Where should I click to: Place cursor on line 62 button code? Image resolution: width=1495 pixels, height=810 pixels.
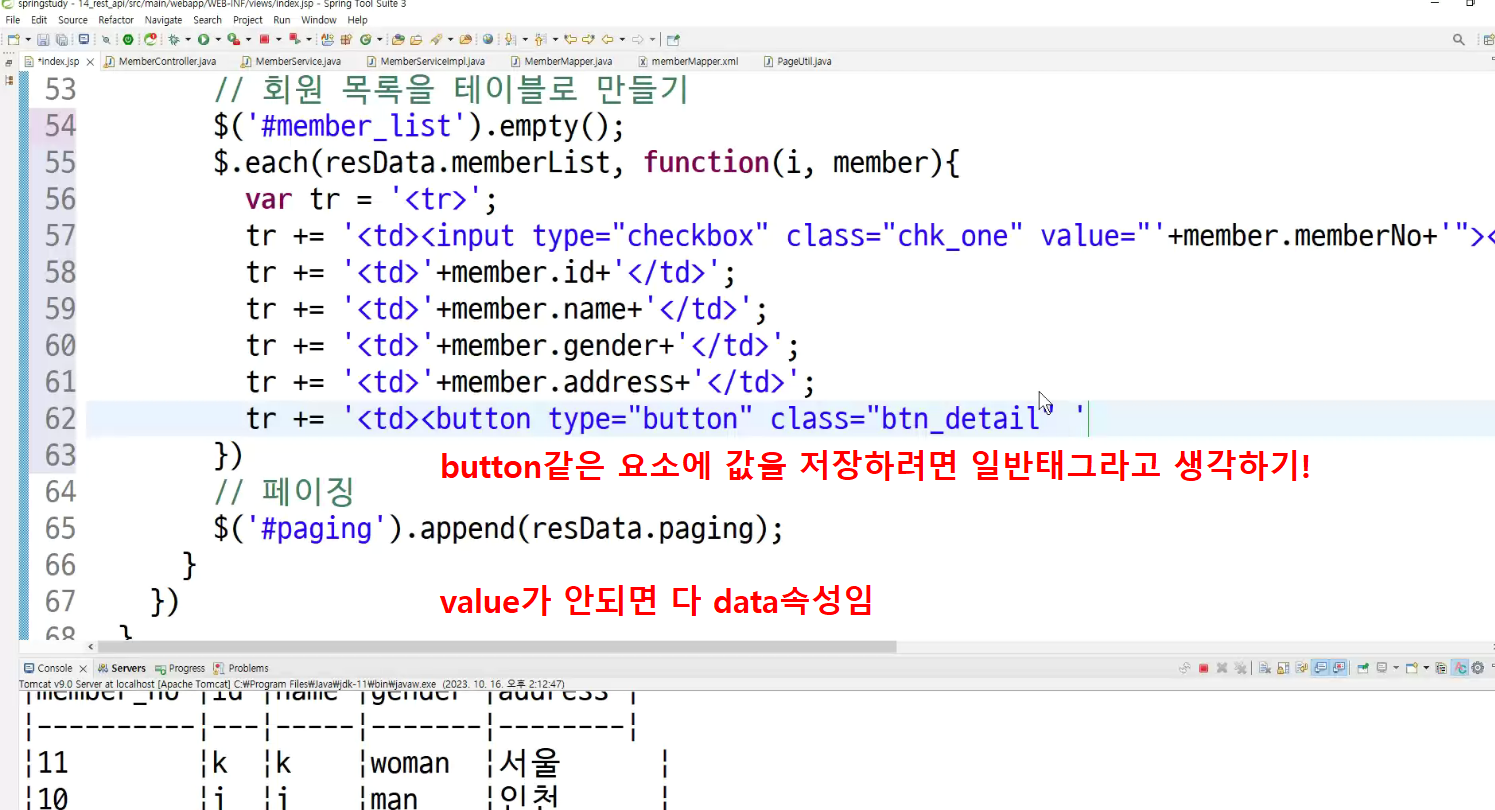click(665, 418)
